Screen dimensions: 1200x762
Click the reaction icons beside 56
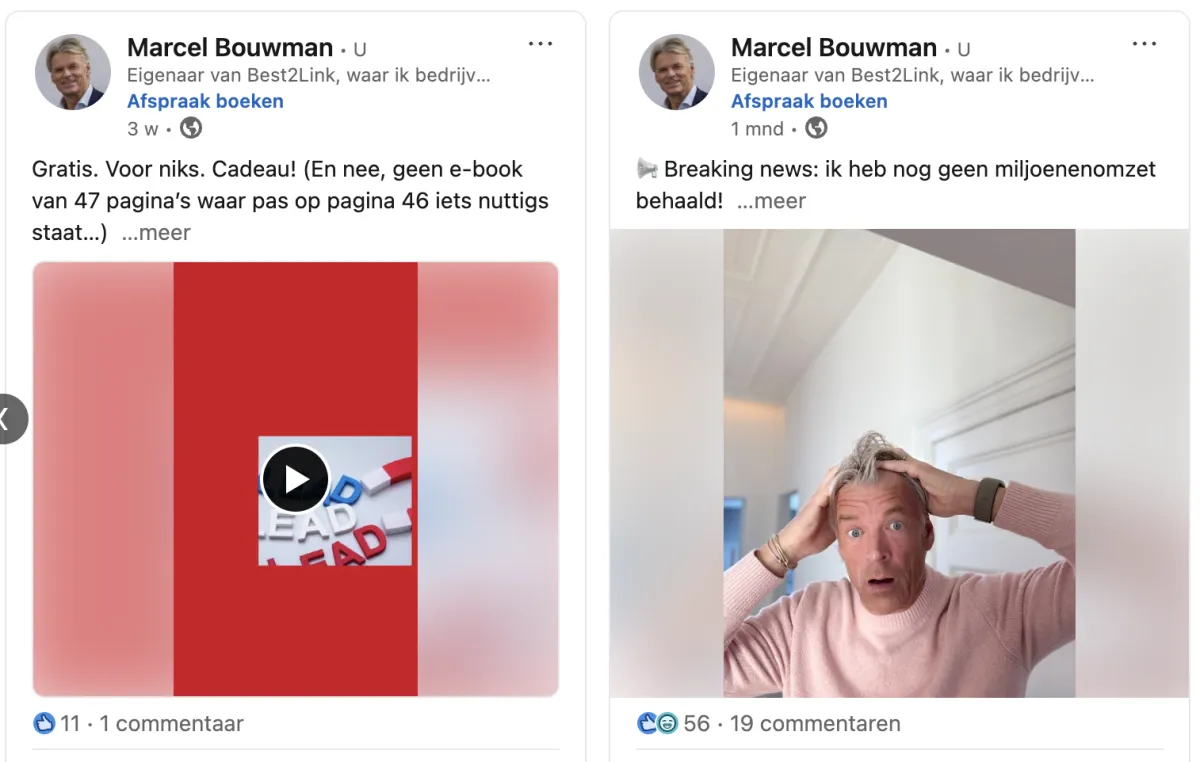658,723
